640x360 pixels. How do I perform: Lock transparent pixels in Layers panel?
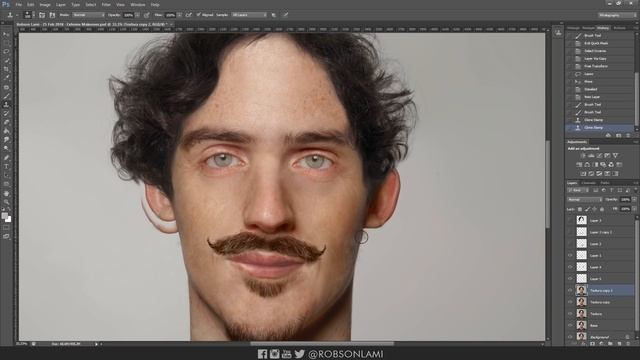tap(580, 209)
